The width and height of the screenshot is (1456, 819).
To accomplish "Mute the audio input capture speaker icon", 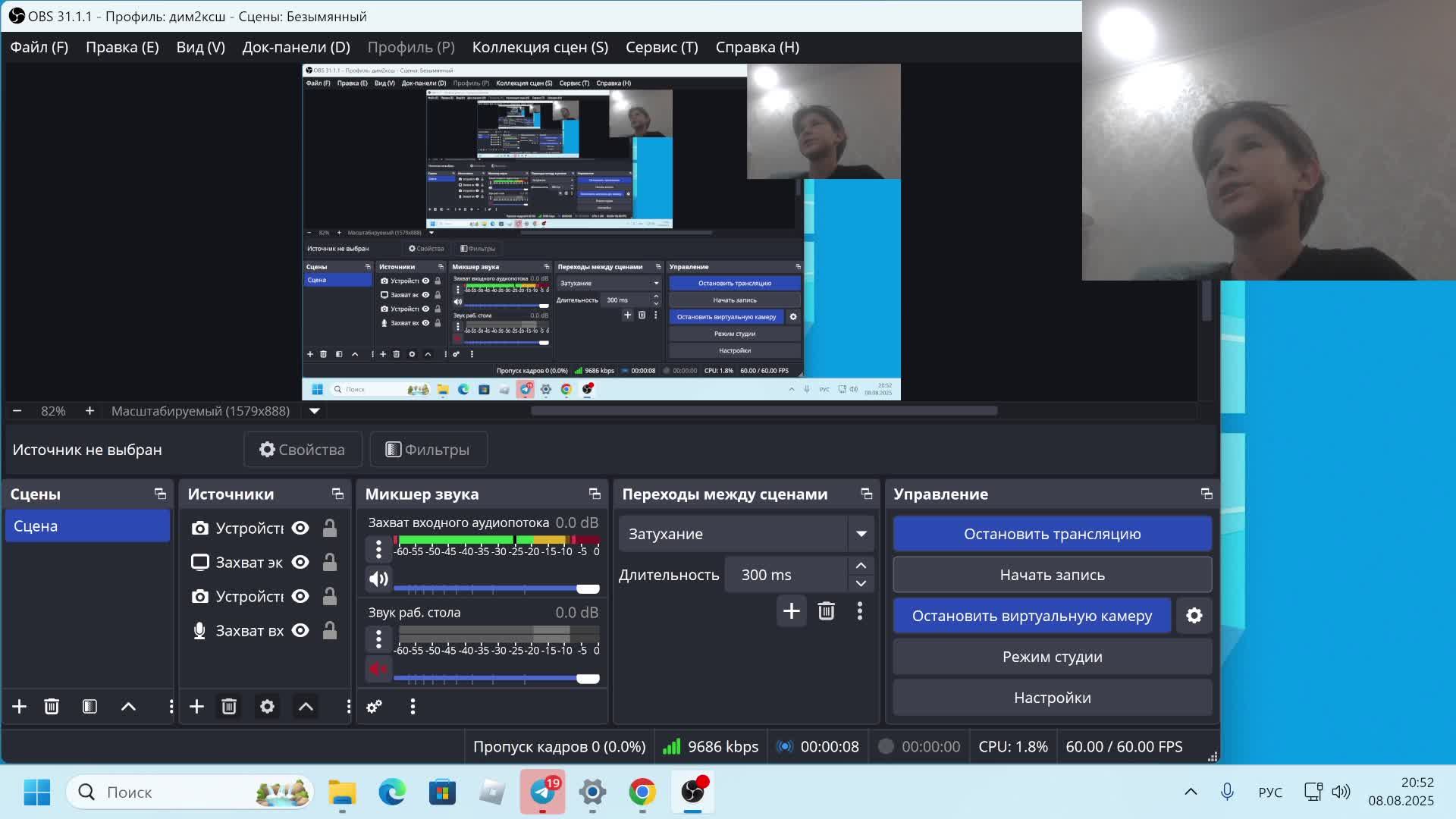I will [378, 579].
